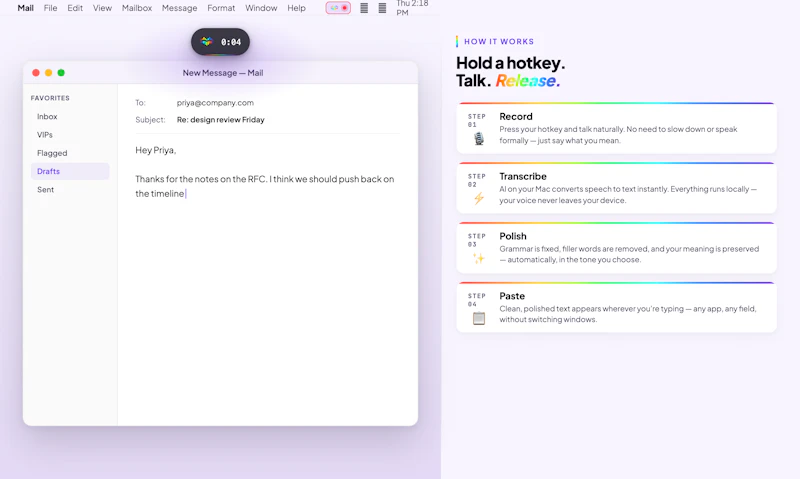The image size is (800, 479).
Task: Open the Mail app menu
Action: (26, 8)
